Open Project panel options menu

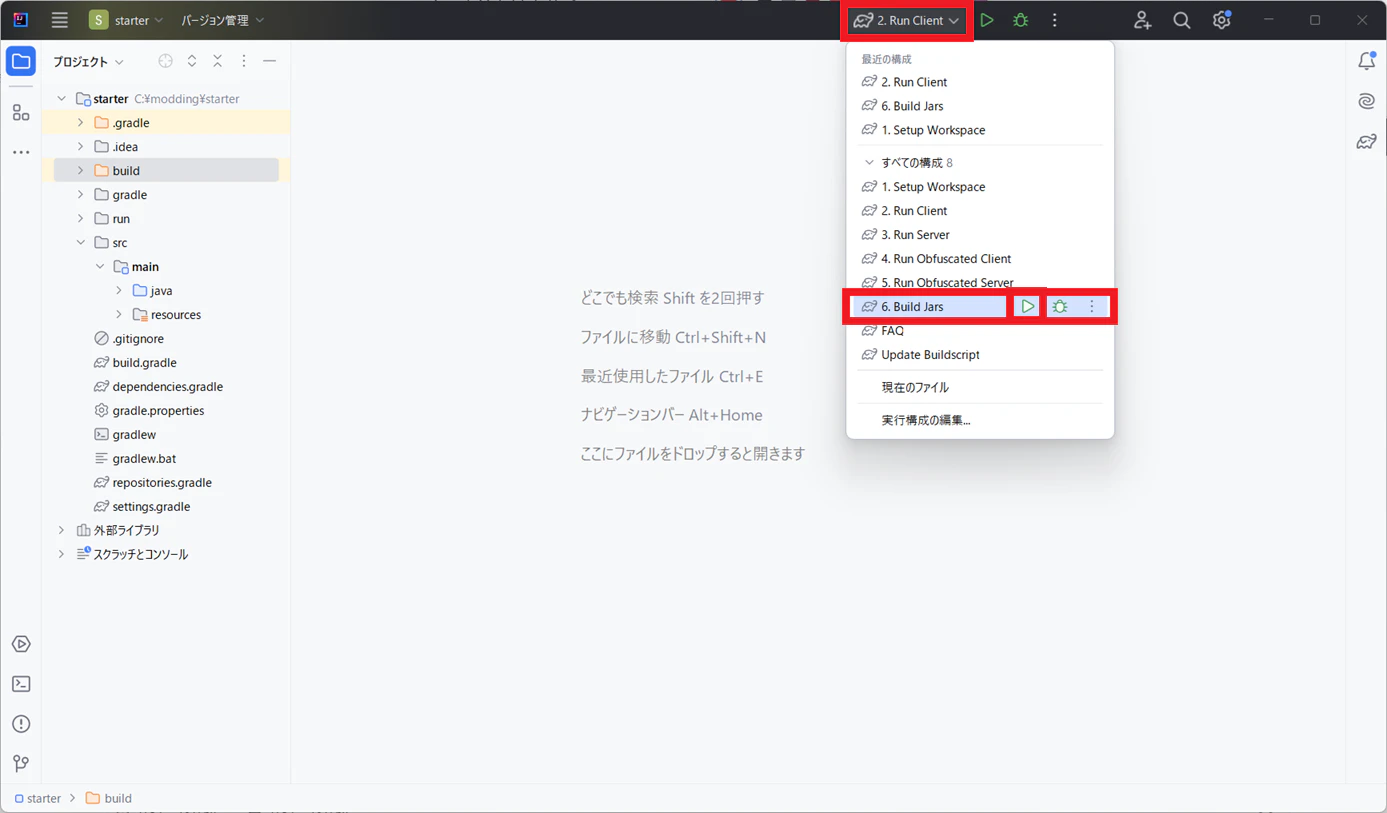(x=244, y=61)
